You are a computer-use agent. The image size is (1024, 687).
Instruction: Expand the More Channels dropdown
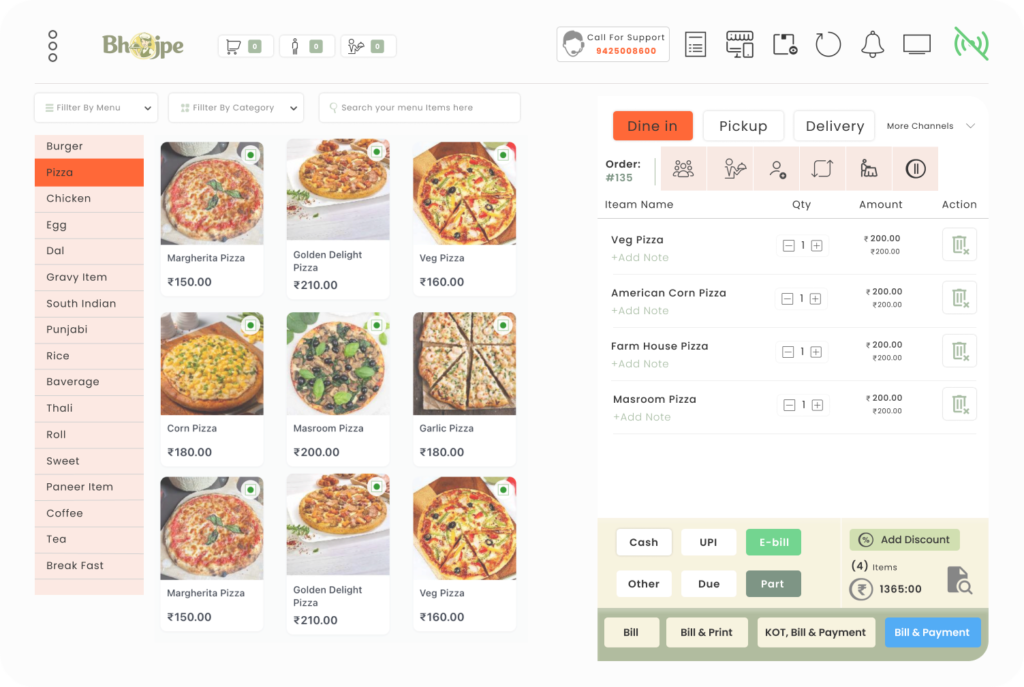(929, 126)
